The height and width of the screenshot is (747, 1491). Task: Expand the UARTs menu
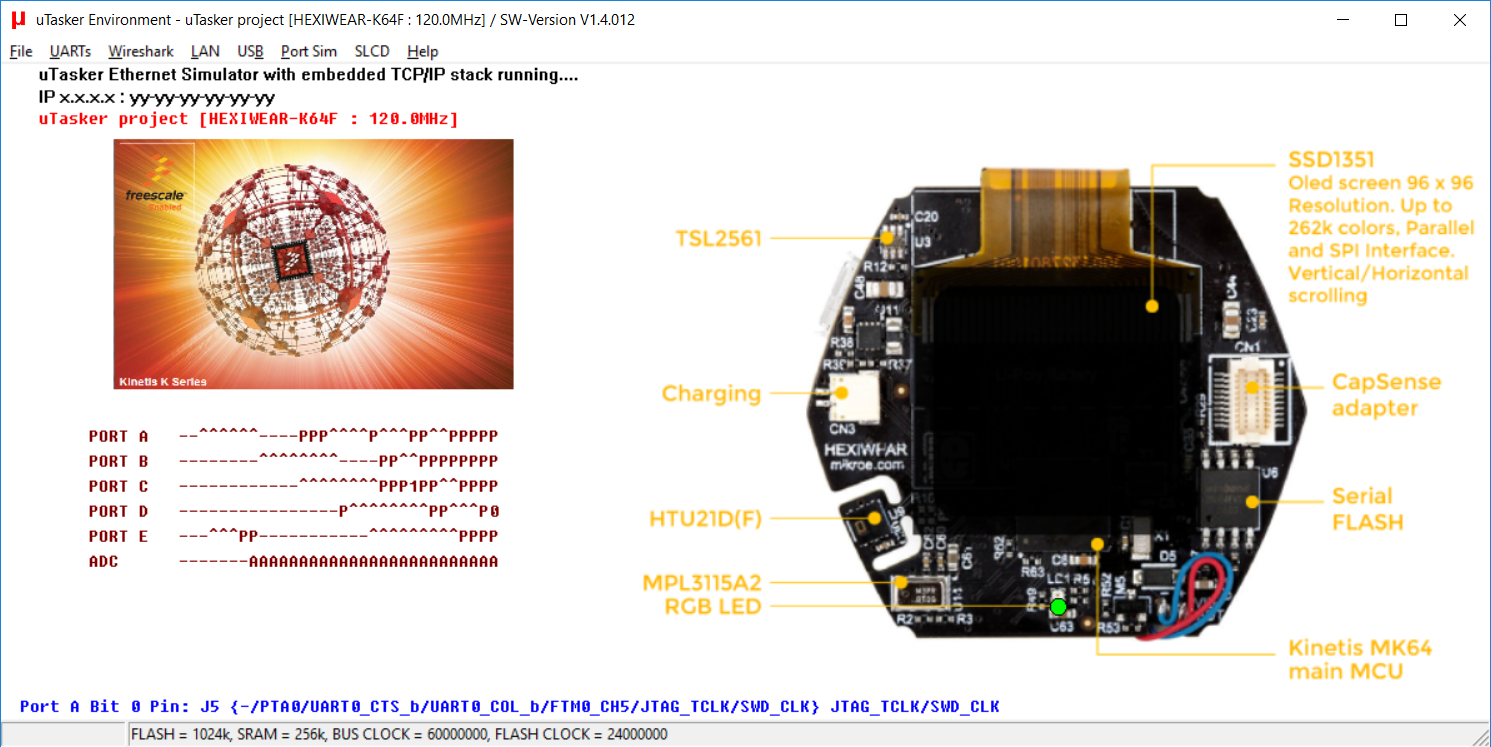click(x=70, y=51)
